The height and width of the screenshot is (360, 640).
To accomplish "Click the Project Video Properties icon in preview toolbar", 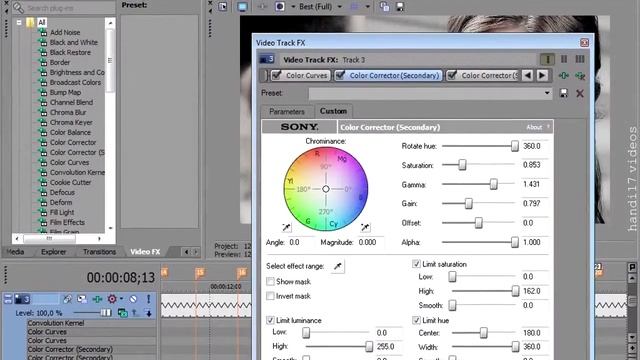I will 222,7.
